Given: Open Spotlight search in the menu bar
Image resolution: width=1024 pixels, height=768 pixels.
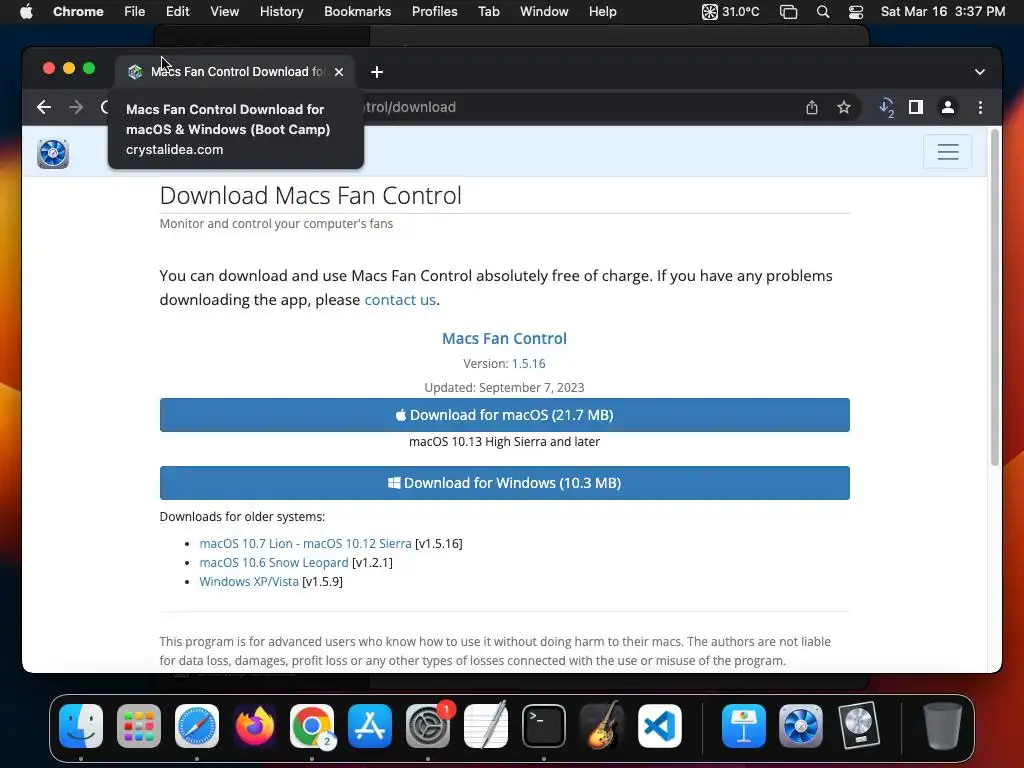Looking at the screenshot, I should click(x=823, y=11).
